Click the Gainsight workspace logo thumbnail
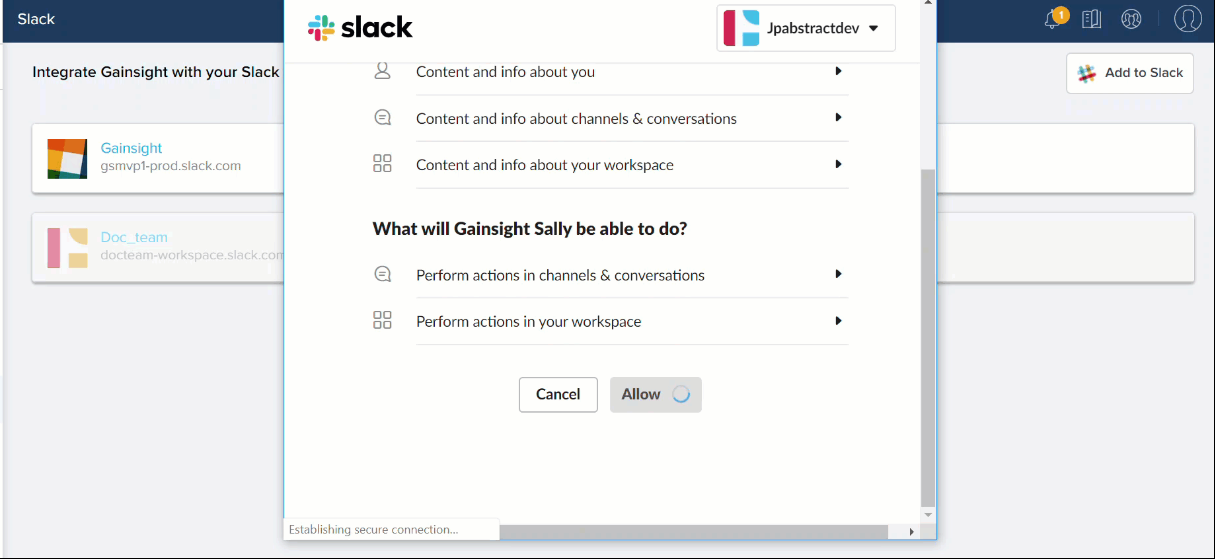1222x560 pixels. click(x=67, y=159)
